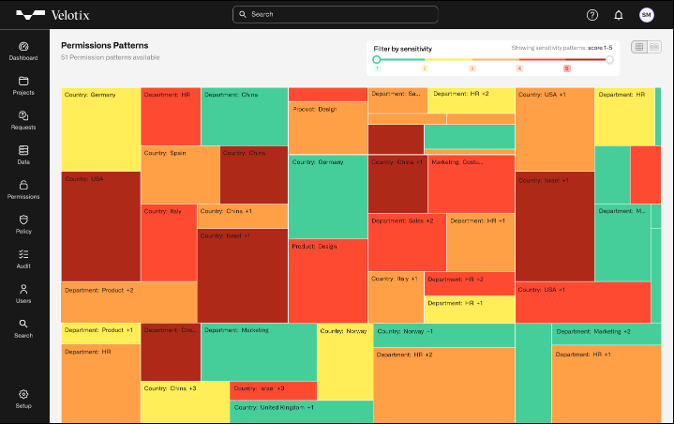Open the green Department: China tile
Image resolution: width=674 pixels, height=424 pixels.
[x=245, y=117]
